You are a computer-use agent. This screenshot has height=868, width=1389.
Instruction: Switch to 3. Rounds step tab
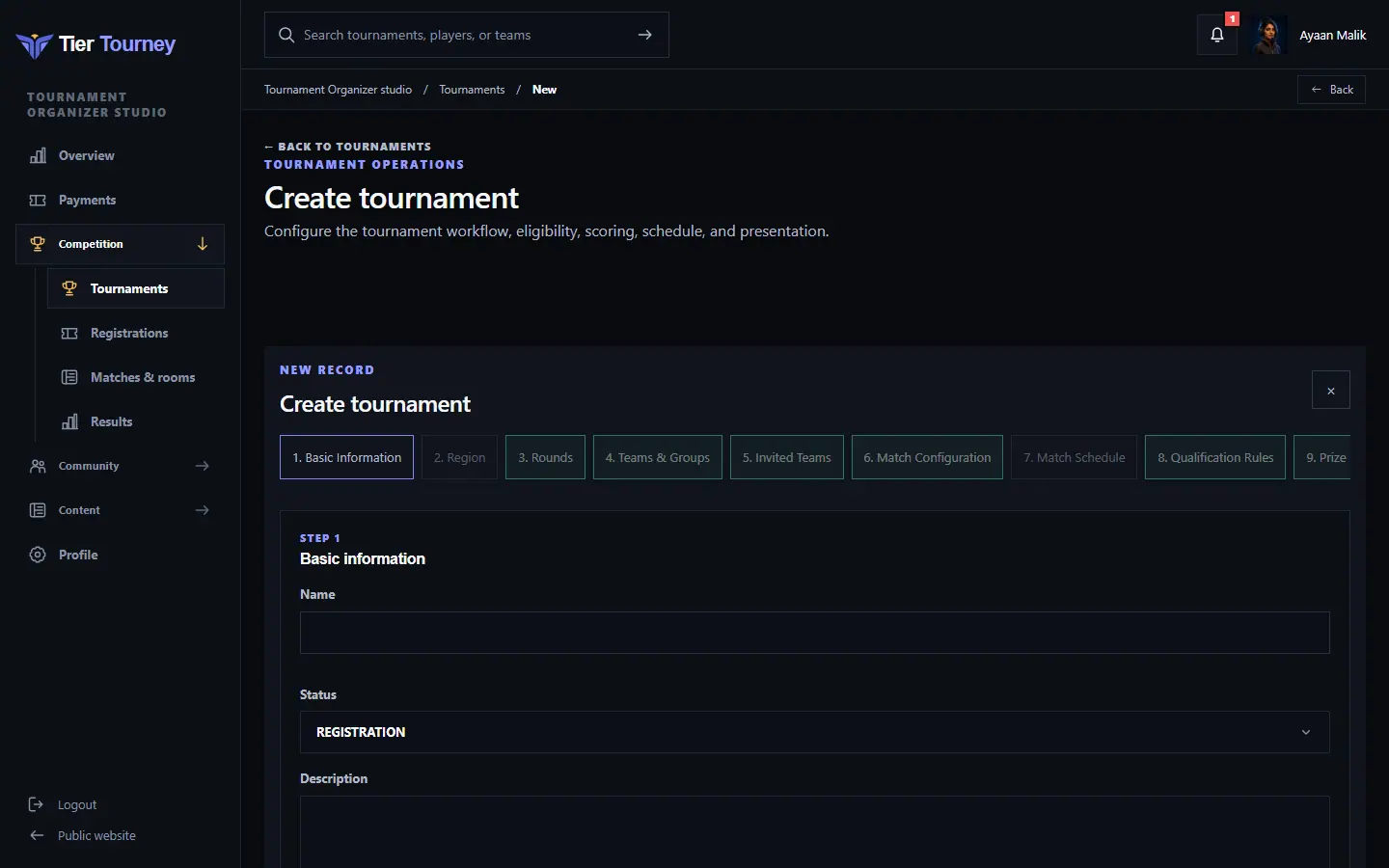pos(545,457)
